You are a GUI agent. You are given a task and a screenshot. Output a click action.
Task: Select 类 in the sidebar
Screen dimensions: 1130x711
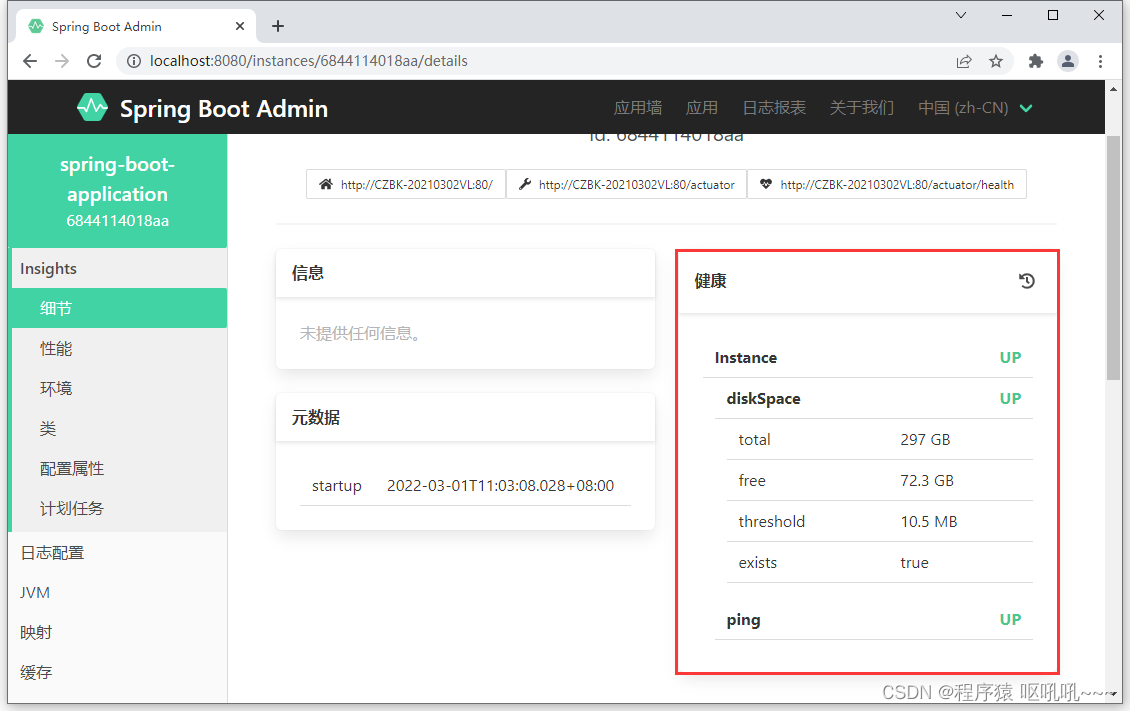(119, 429)
